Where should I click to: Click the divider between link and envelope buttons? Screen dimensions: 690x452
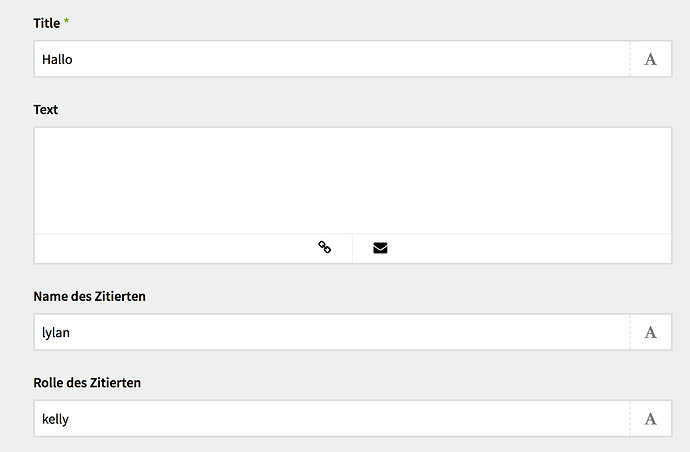coord(352,248)
